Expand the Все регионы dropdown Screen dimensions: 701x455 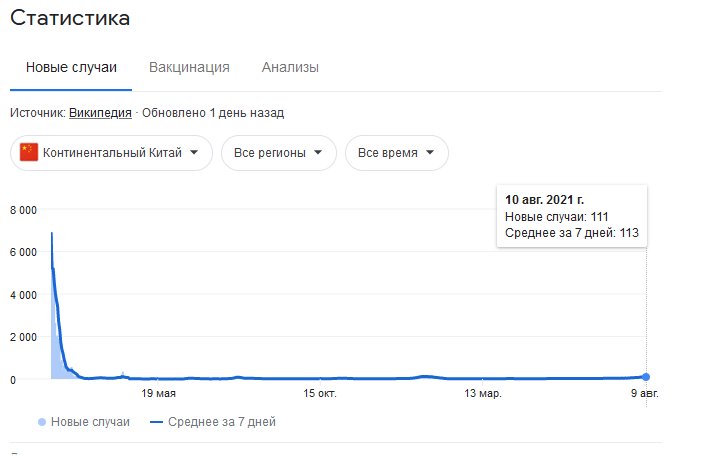click(x=278, y=153)
